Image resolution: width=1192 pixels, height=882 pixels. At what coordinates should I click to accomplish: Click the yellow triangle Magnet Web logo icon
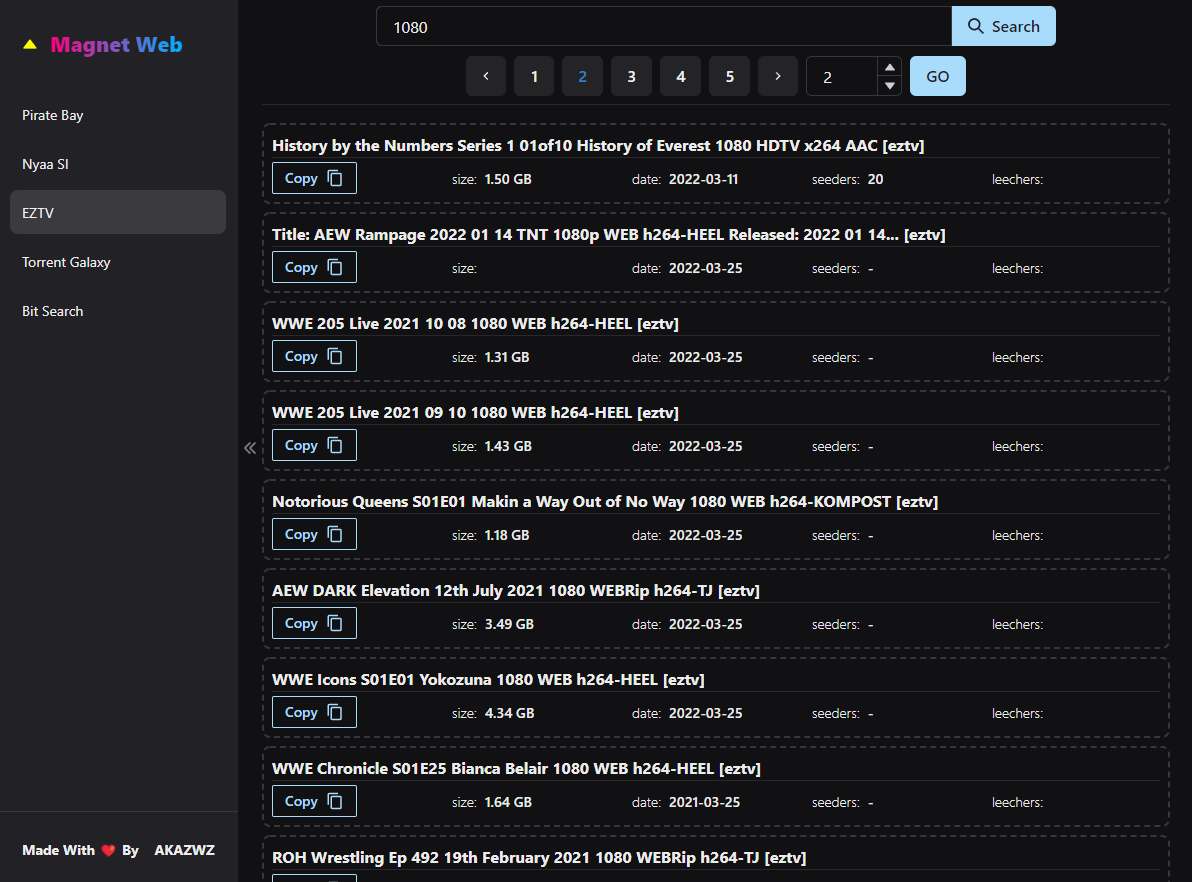click(30, 45)
